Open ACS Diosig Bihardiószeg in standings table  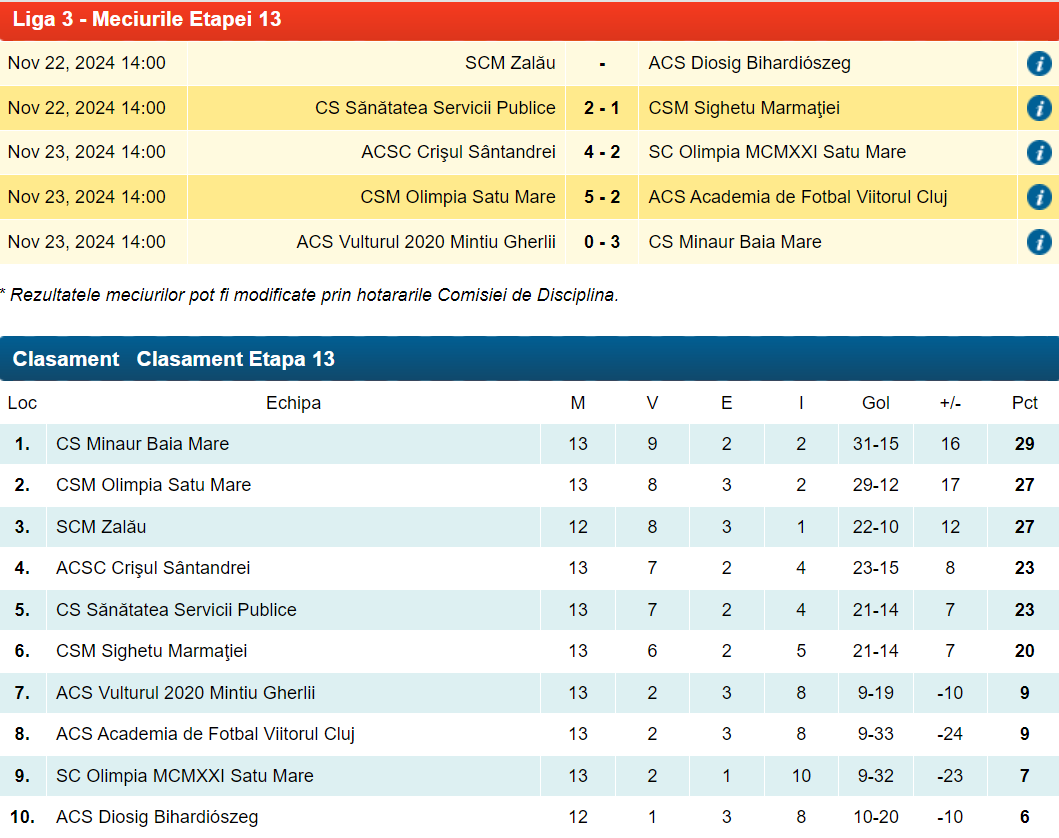(157, 817)
